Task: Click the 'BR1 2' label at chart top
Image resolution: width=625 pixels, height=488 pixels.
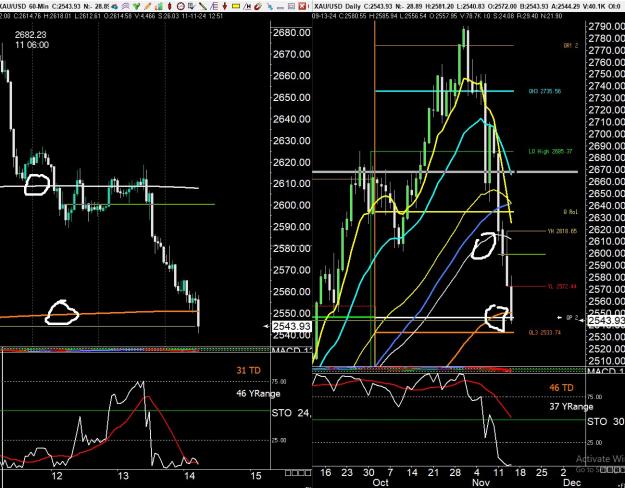Action: [x=571, y=46]
